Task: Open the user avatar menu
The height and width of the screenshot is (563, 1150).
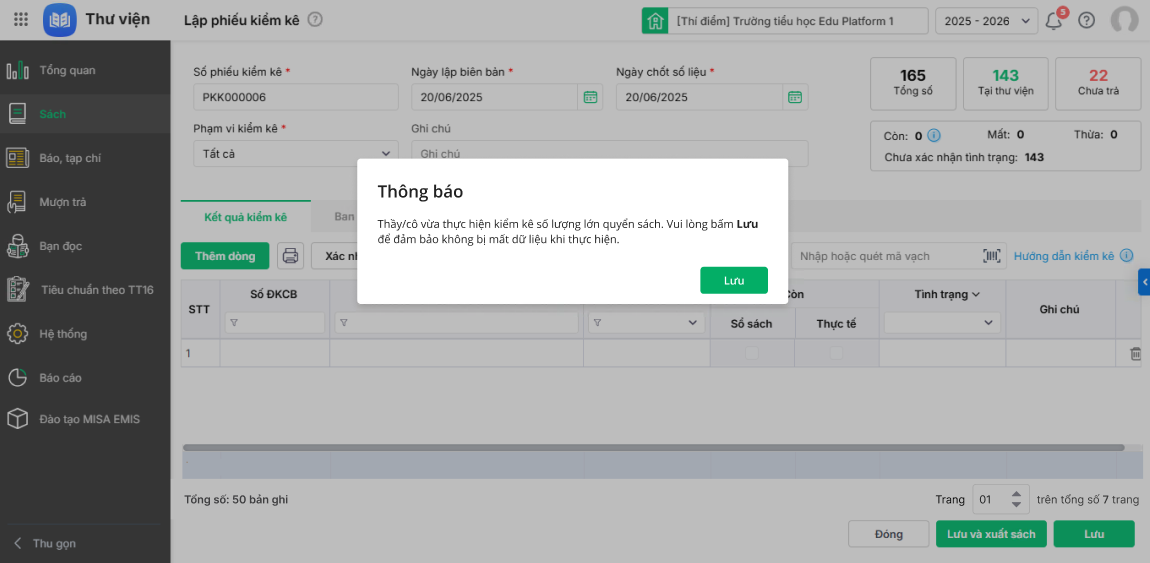Action: (x=1124, y=21)
